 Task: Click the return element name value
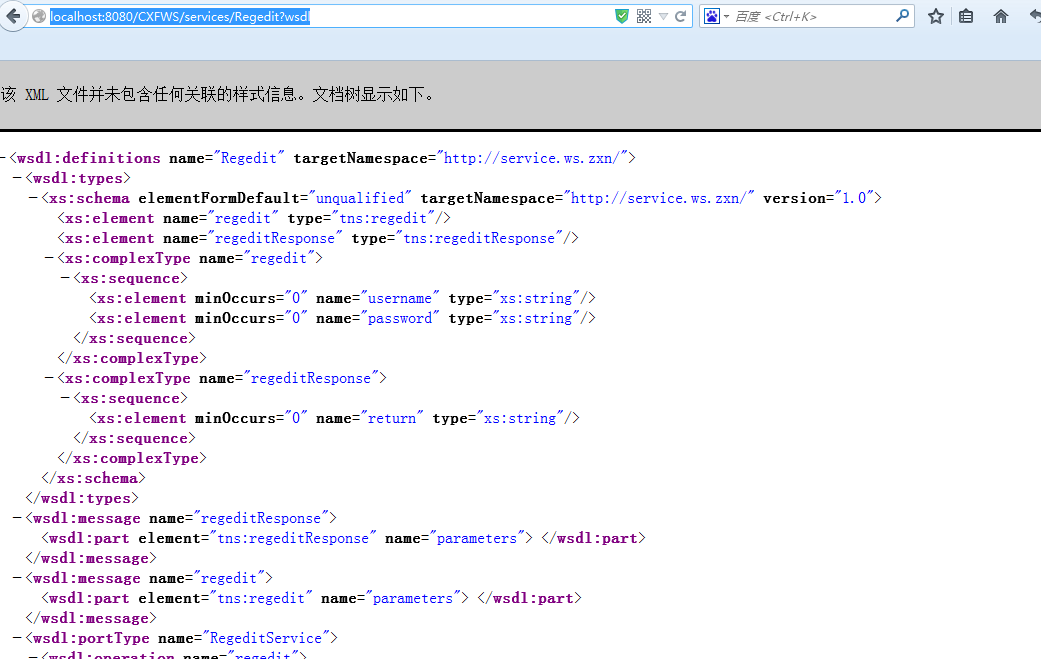[392, 418]
